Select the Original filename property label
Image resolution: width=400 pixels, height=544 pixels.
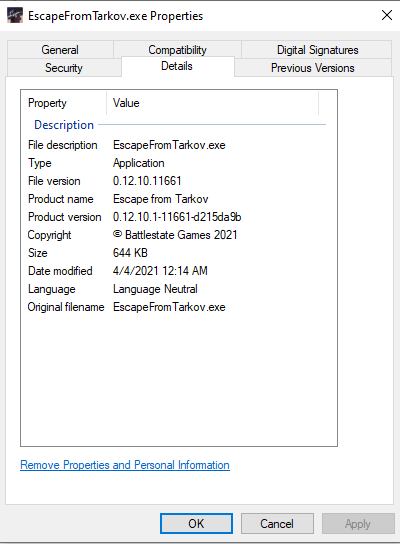pos(66,307)
